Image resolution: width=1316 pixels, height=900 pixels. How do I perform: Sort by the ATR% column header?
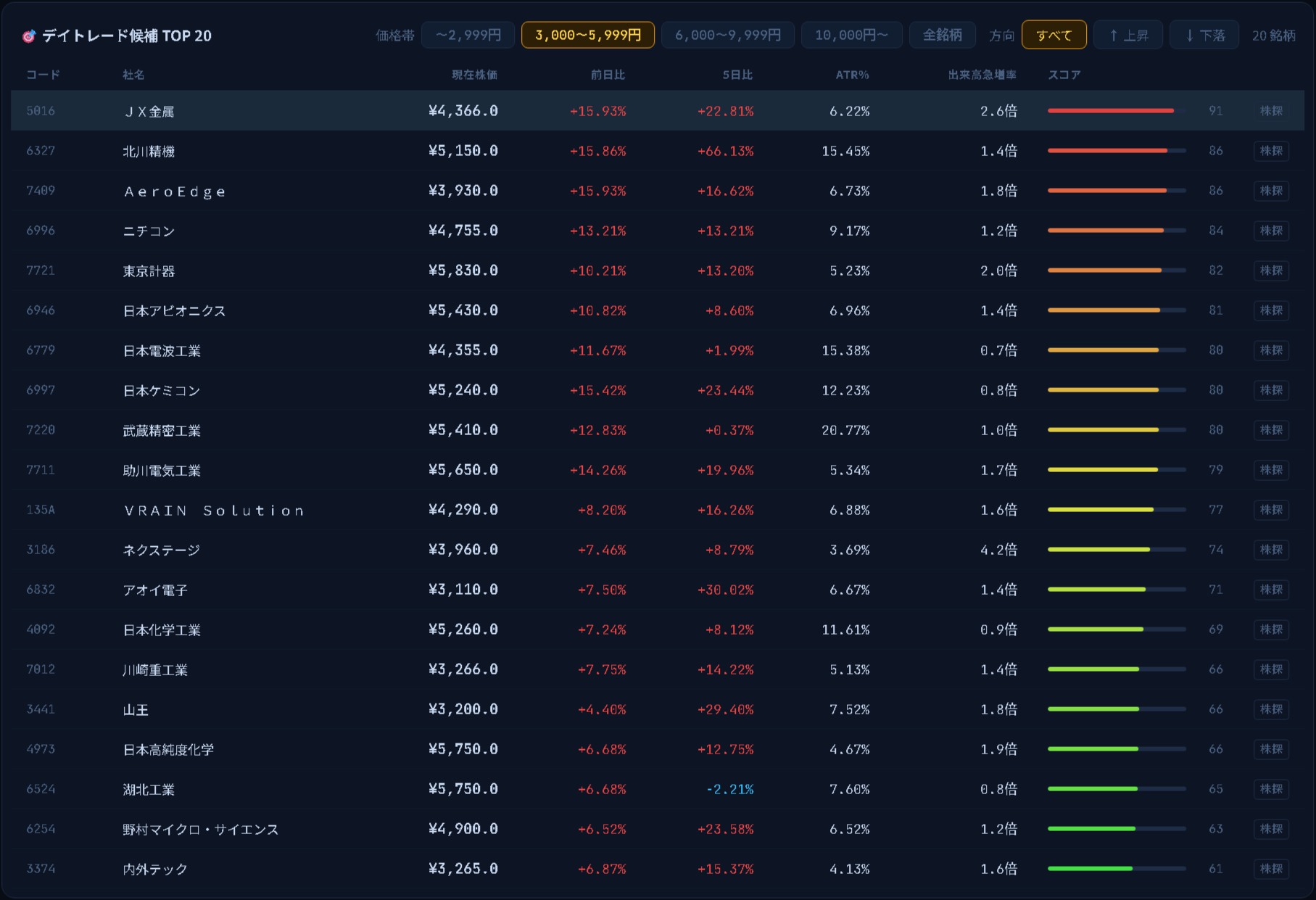[852, 75]
